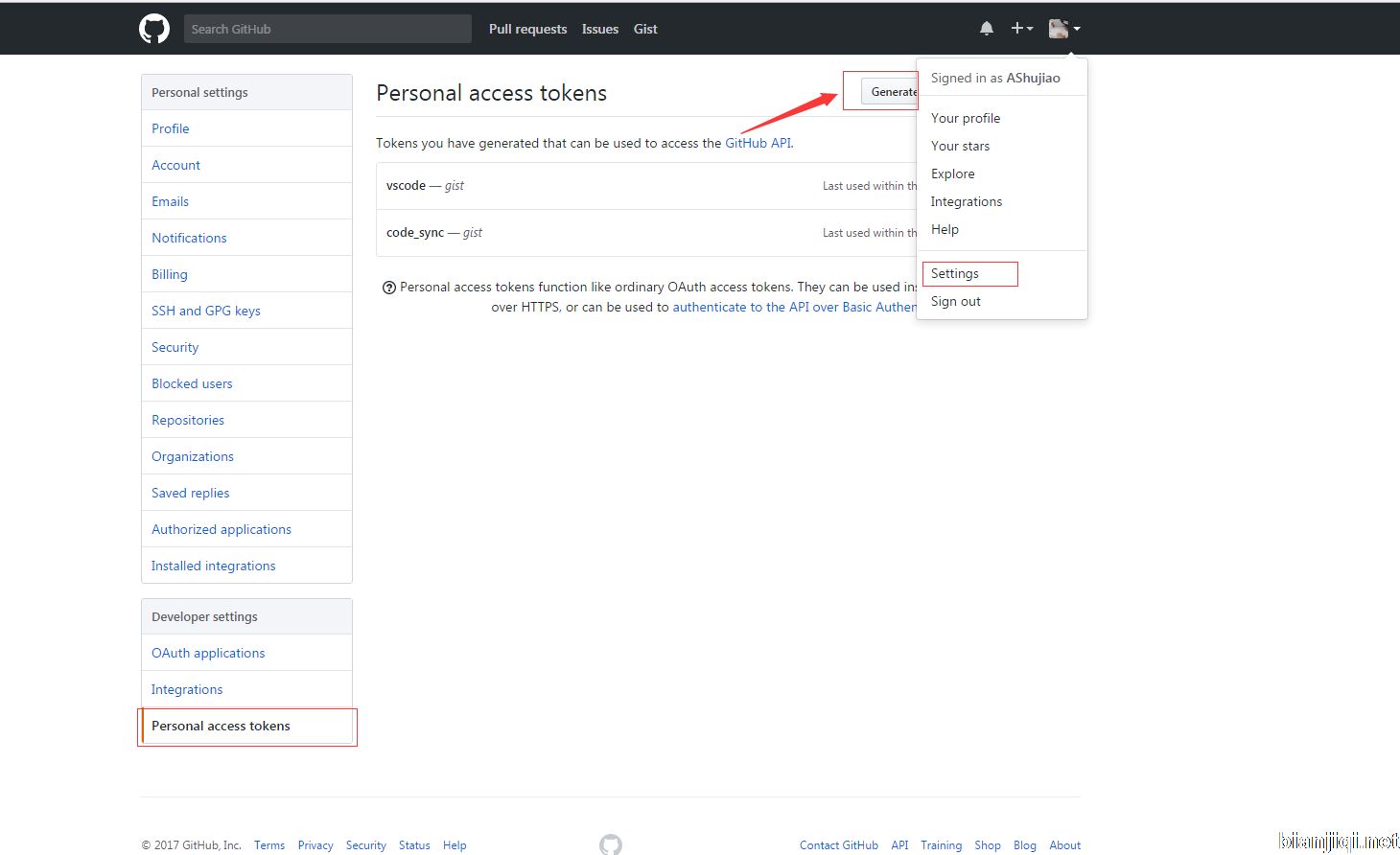Select Your stars in user menu
1400x855 pixels.
tap(960, 146)
